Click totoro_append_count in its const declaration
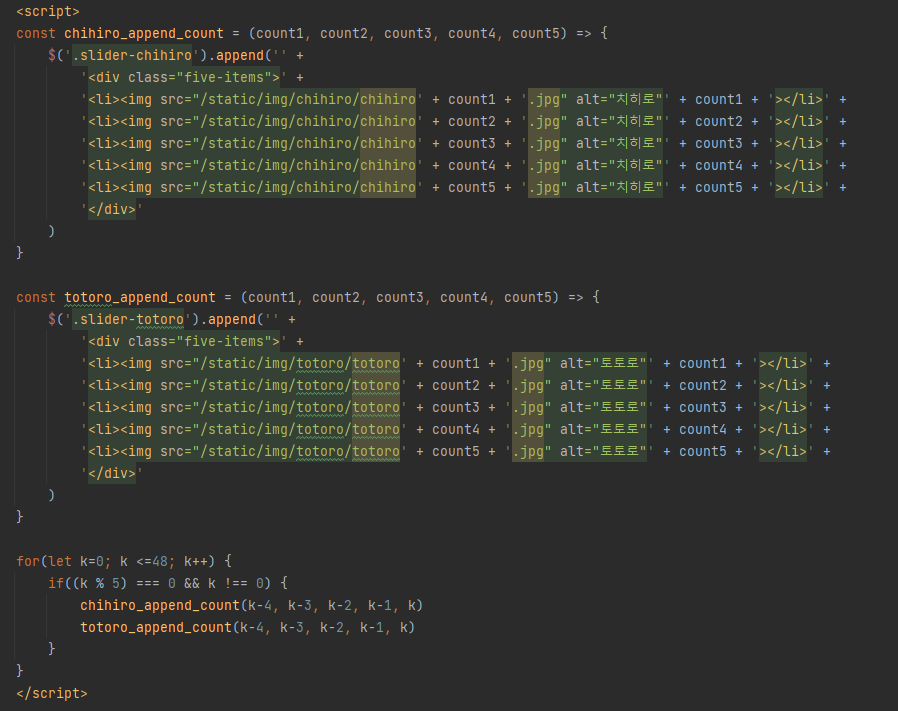This screenshot has height=711, width=898. click(x=140, y=297)
